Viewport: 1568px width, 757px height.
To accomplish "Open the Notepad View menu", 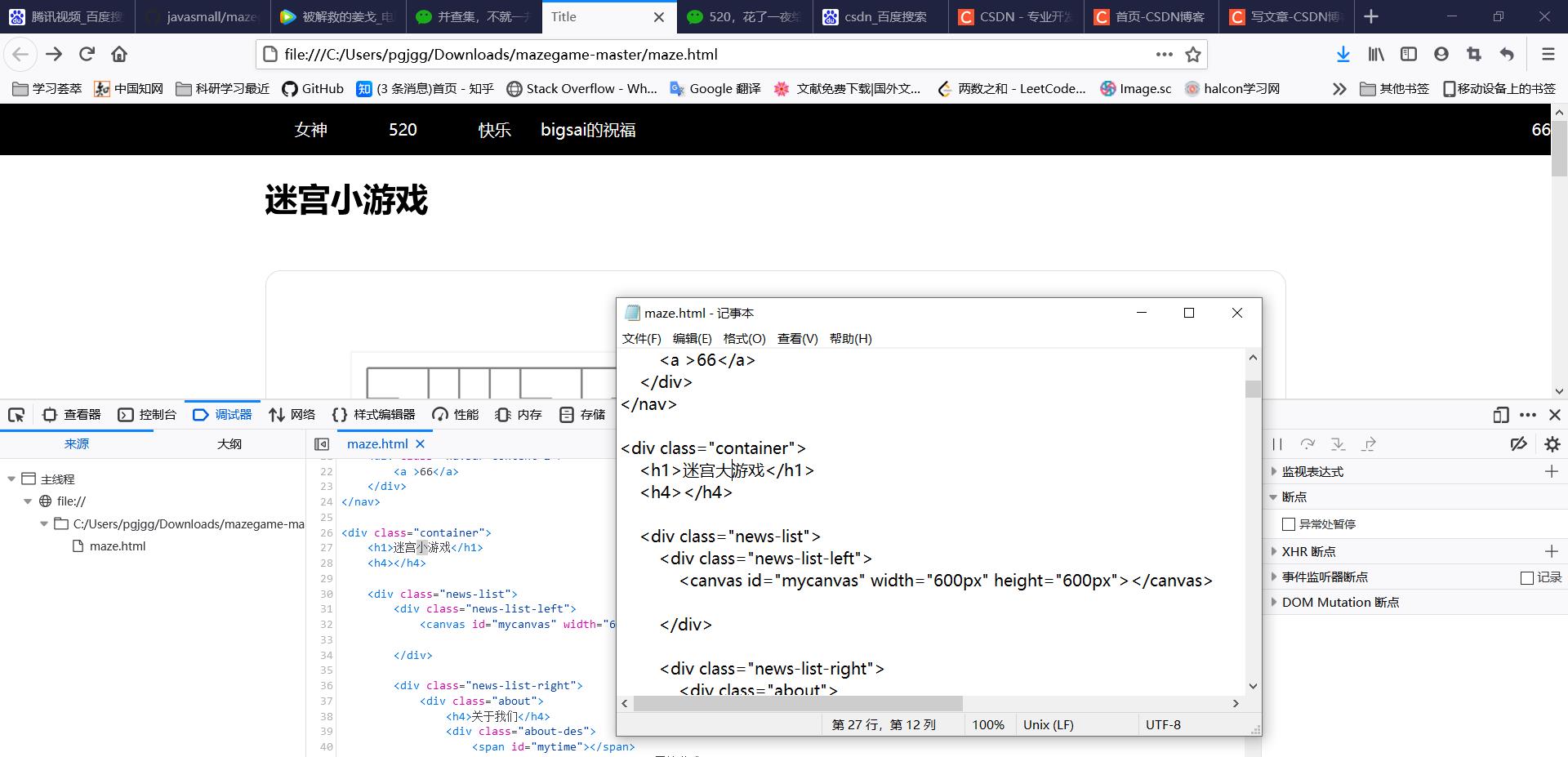I will click(x=798, y=339).
